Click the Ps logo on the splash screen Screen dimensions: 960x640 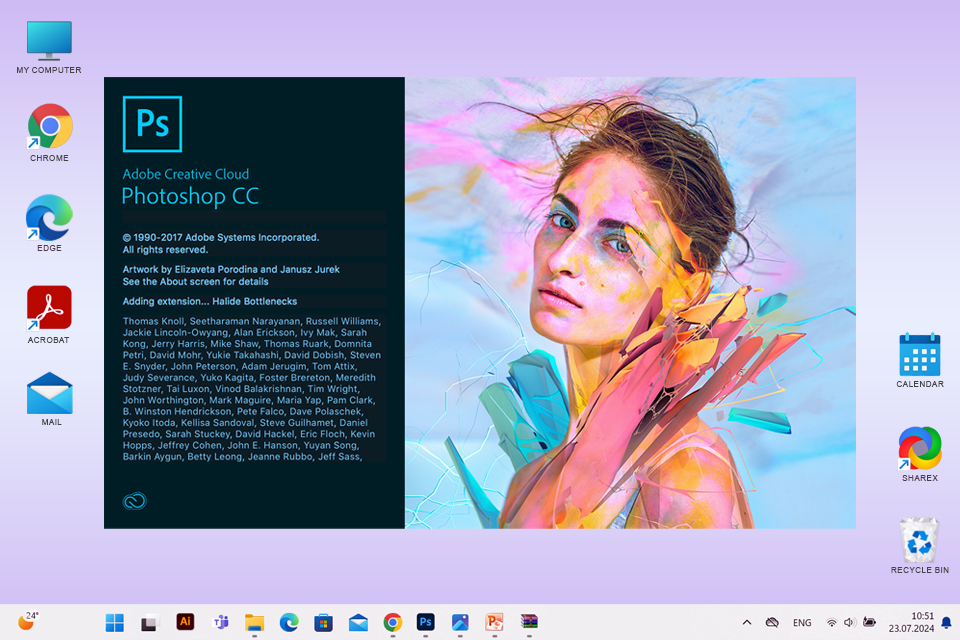click(152, 124)
